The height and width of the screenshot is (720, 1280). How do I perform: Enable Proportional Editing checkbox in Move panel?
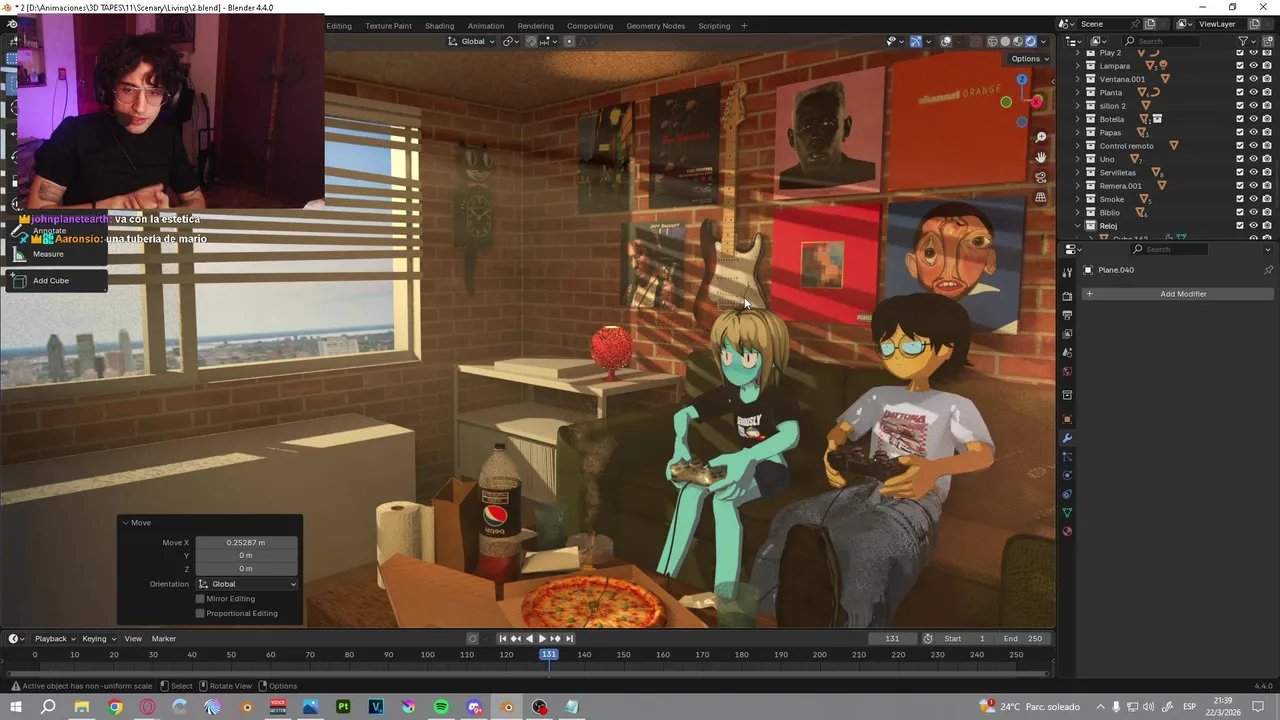coord(200,613)
